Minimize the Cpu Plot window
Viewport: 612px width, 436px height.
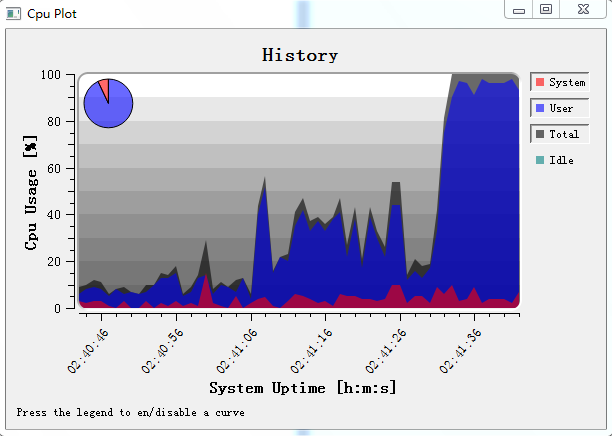coord(519,10)
